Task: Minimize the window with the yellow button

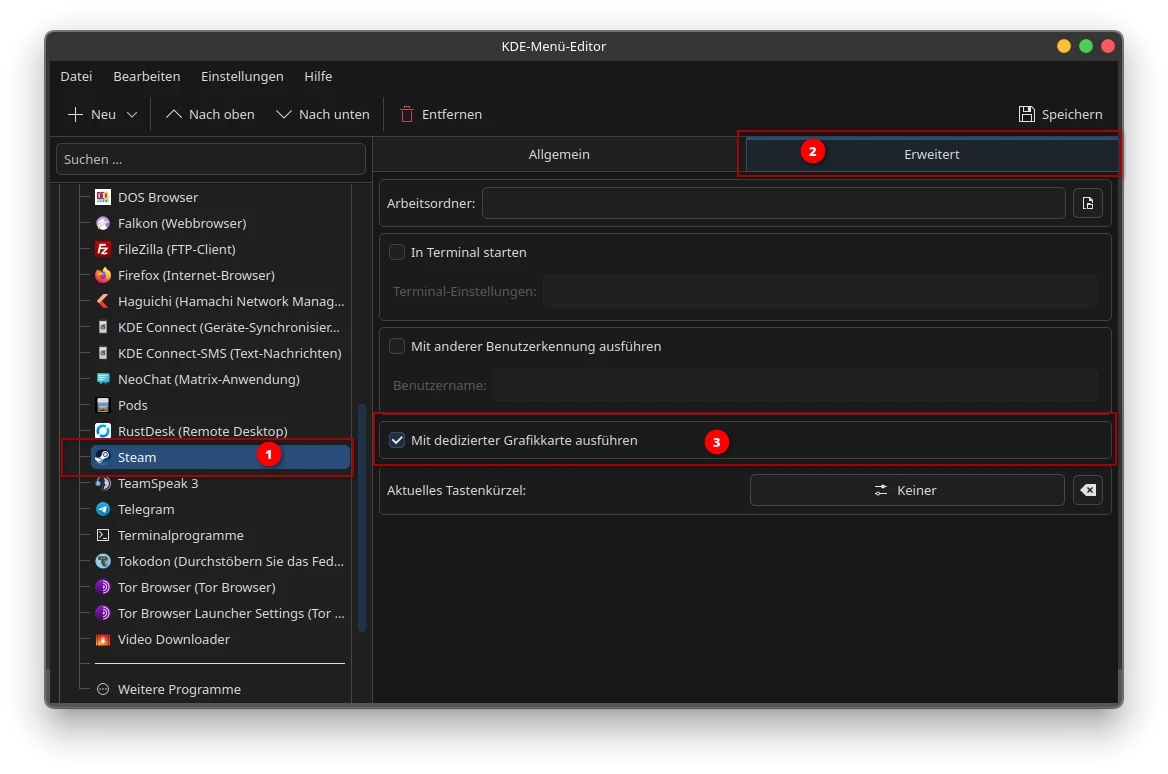Action: (x=1064, y=46)
